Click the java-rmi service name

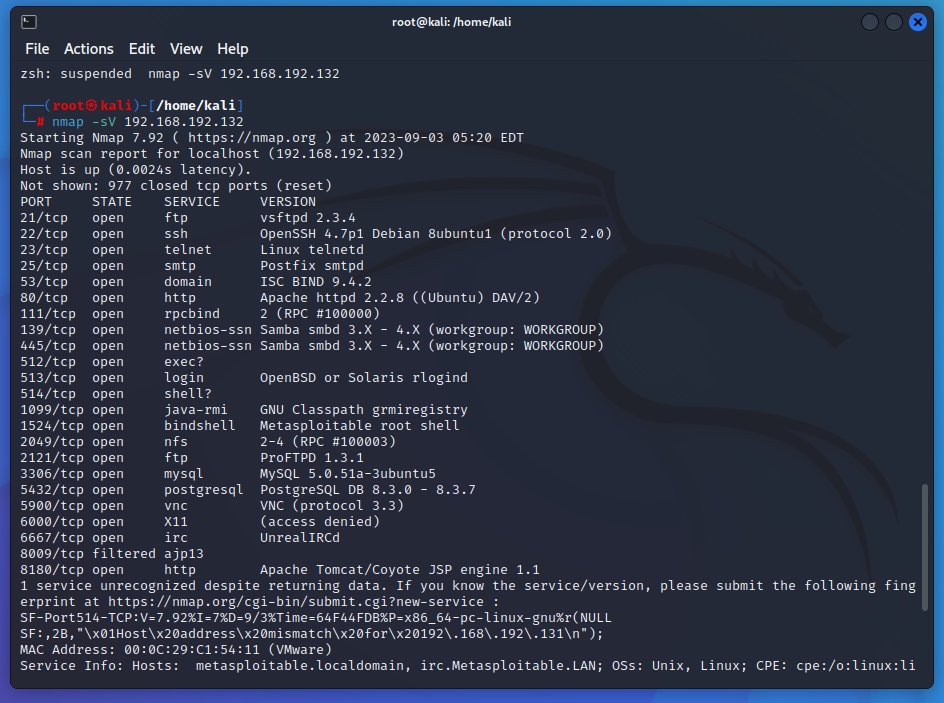196,410
